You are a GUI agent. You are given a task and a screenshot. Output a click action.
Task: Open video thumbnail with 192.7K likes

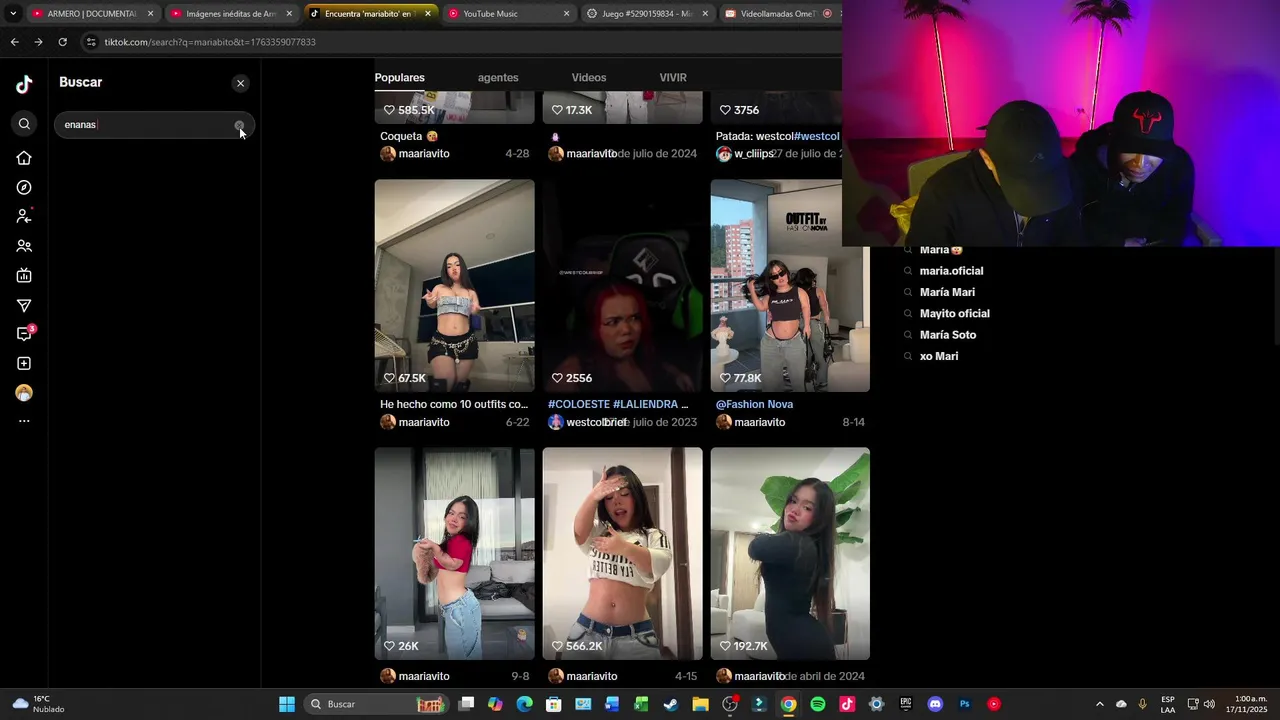[x=790, y=554]
